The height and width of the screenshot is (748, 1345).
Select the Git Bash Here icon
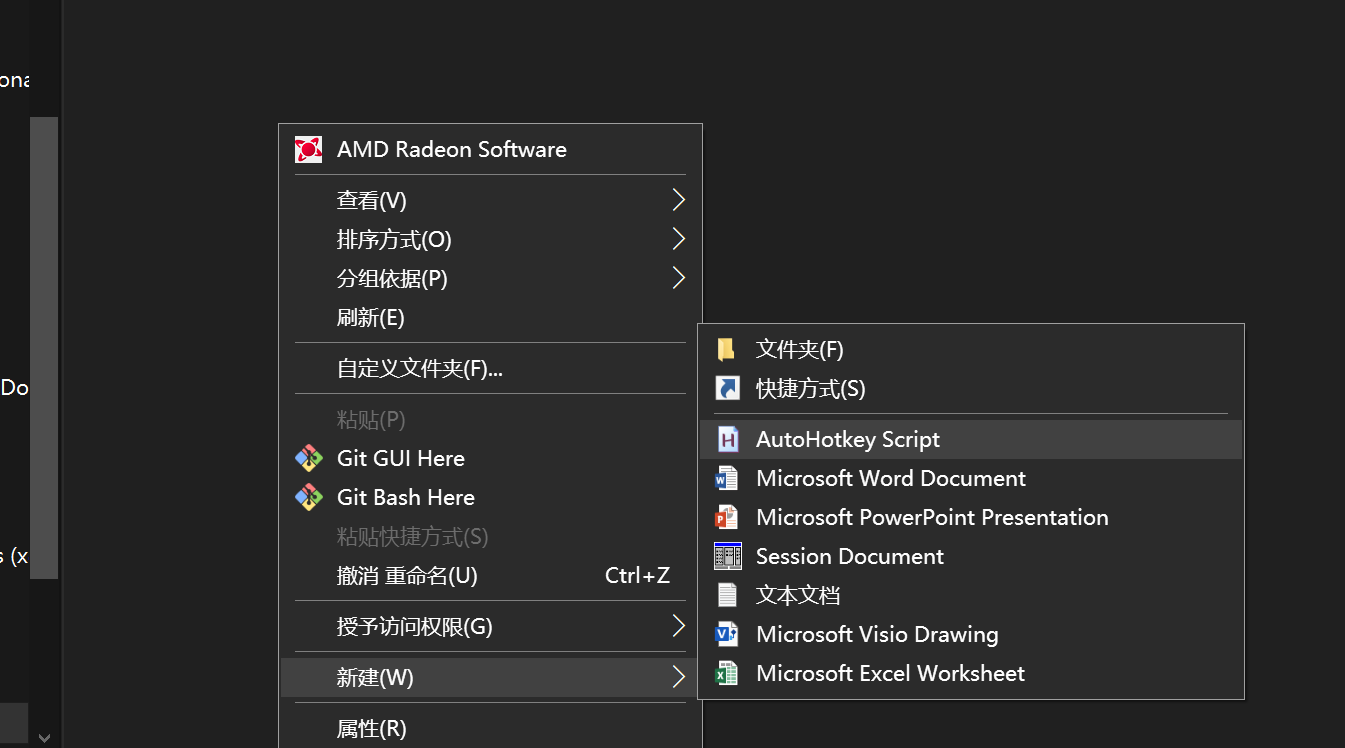point(309,496)
